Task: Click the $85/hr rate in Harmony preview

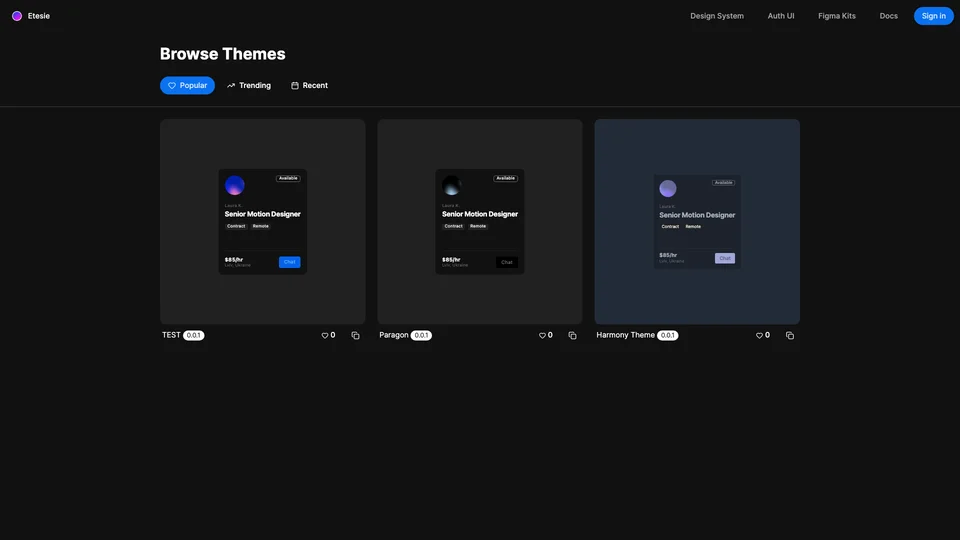Action: point(668,255)
